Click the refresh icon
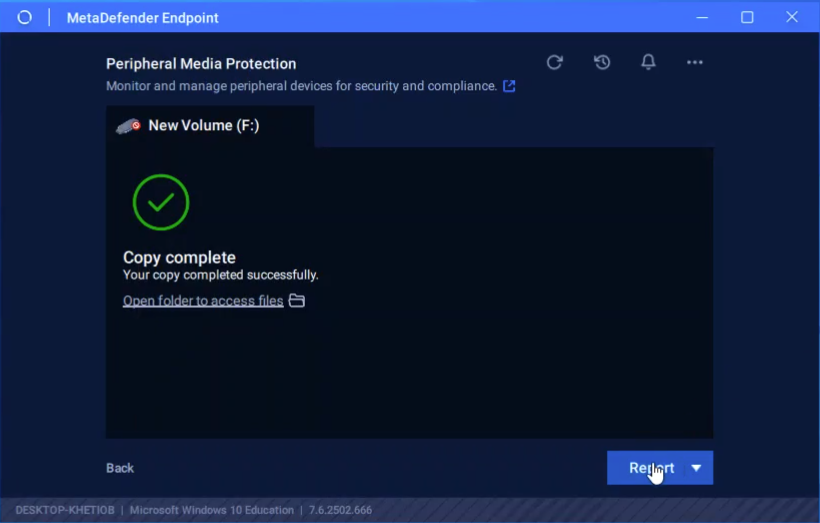820x523 pixels. pos(554,62)
